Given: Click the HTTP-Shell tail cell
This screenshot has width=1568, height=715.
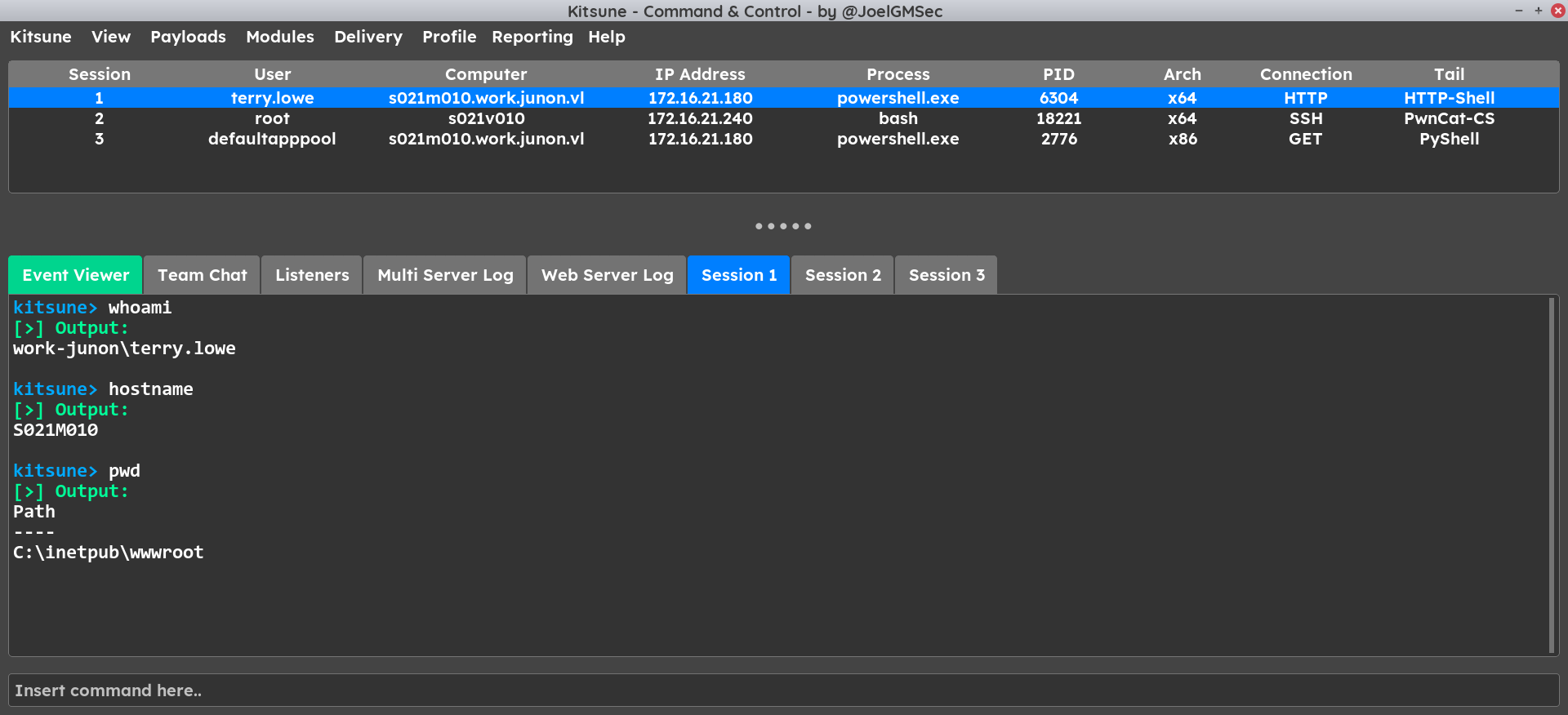Looking at the screenshot, I should (x=1450, y=98).
